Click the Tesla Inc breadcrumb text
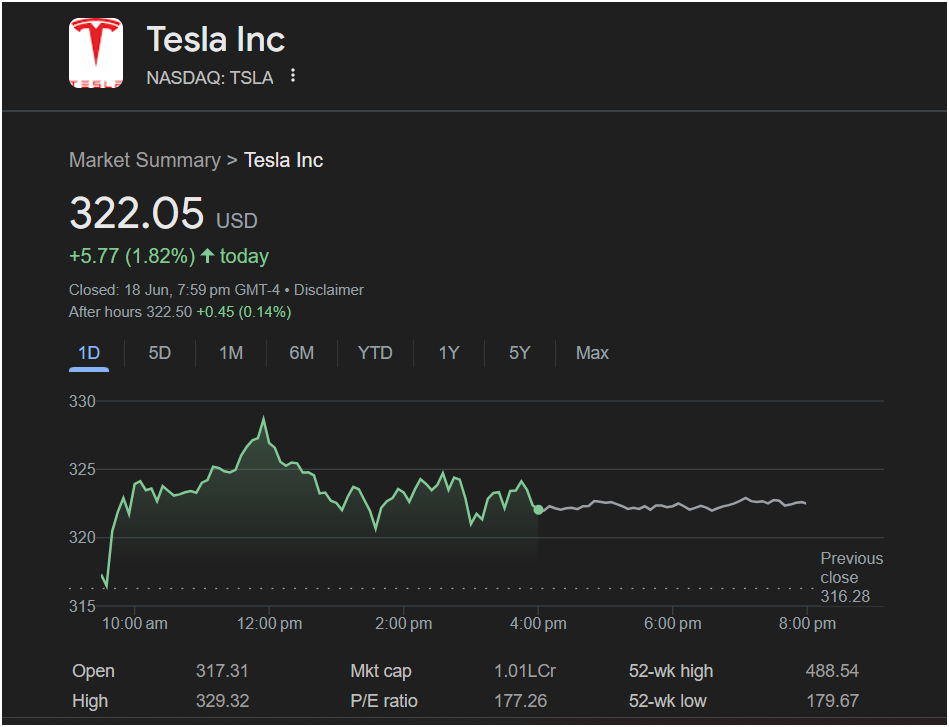The height and width of the screenshot is (727, 949). coord(283,160)
